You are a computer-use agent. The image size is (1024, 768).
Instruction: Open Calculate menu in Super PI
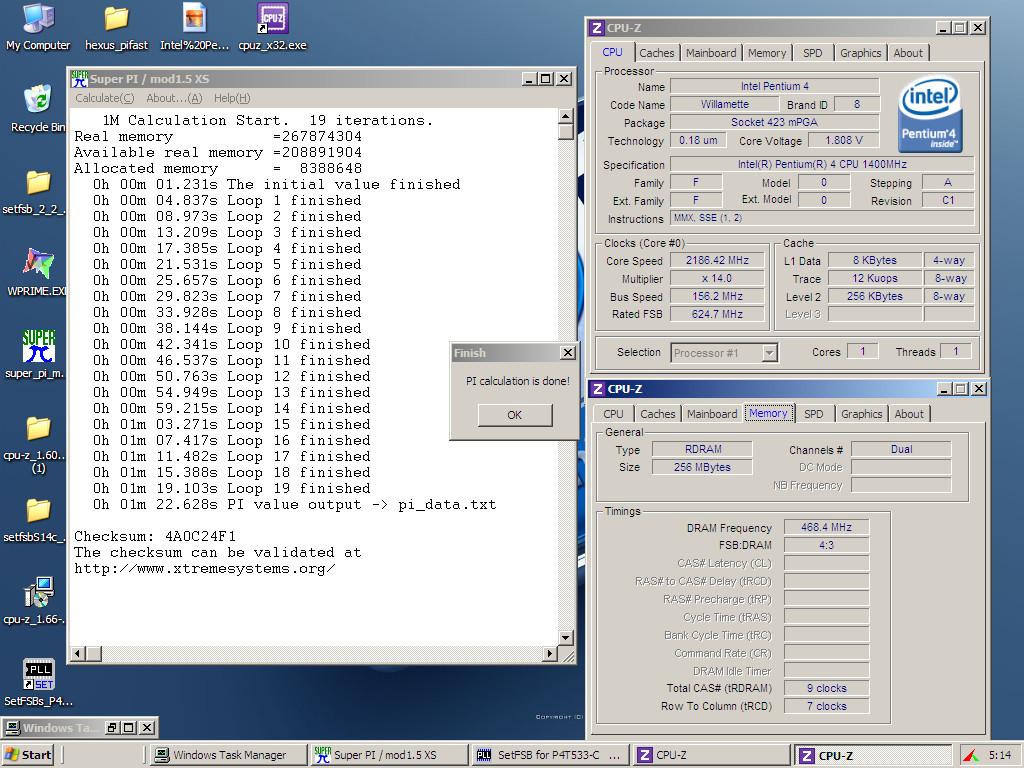[104, 98]
